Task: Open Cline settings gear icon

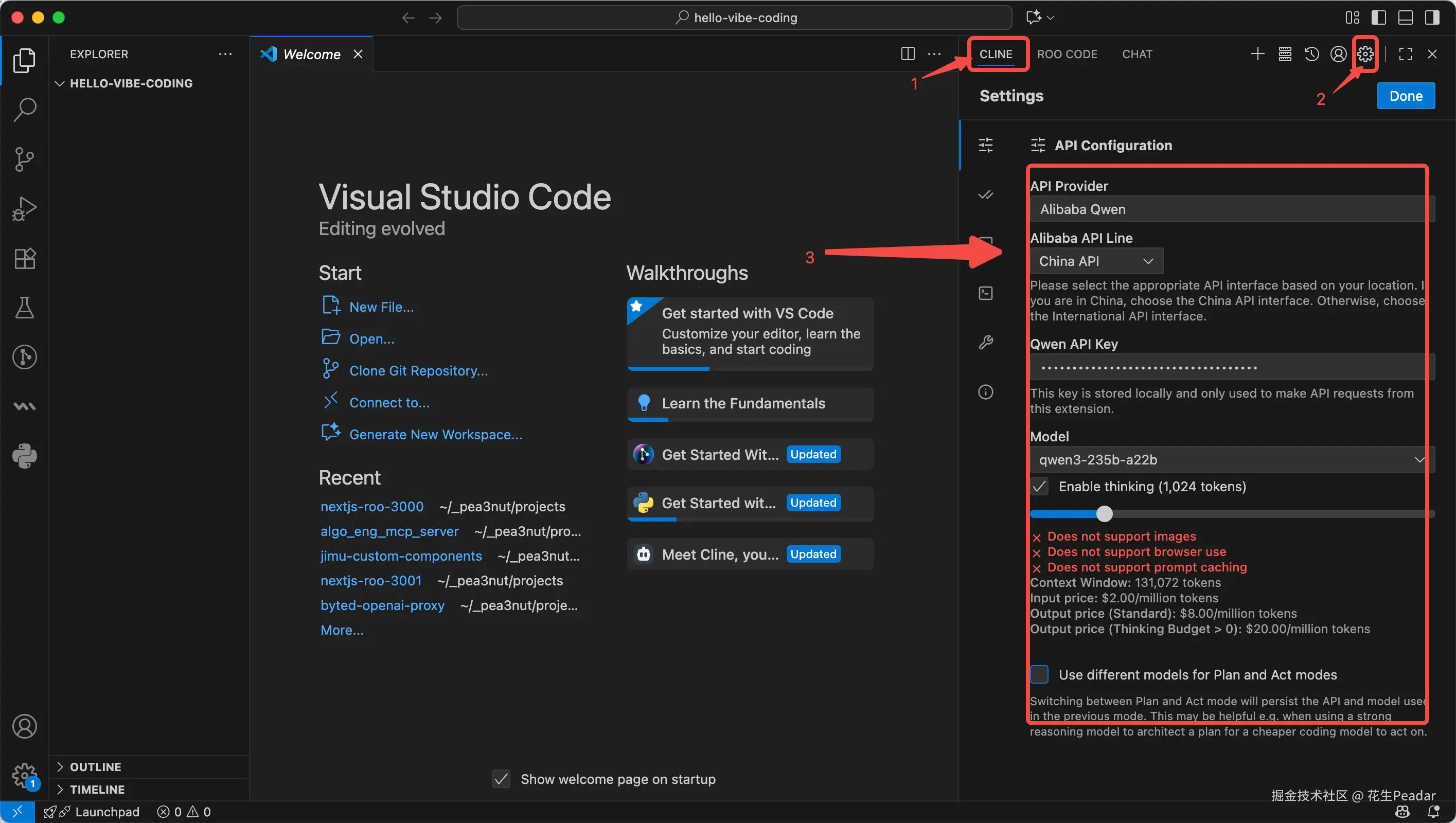Action: pyautogui.click(x=1365, y=54)
